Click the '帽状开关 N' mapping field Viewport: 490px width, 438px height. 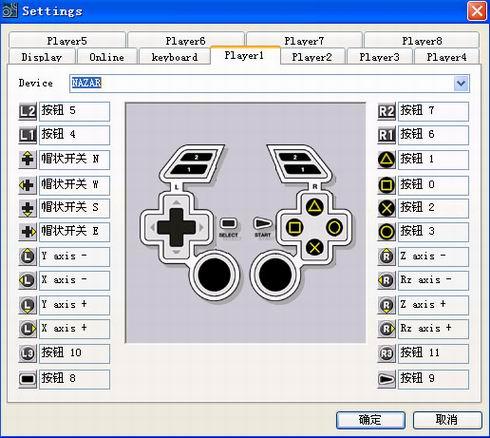74,159
